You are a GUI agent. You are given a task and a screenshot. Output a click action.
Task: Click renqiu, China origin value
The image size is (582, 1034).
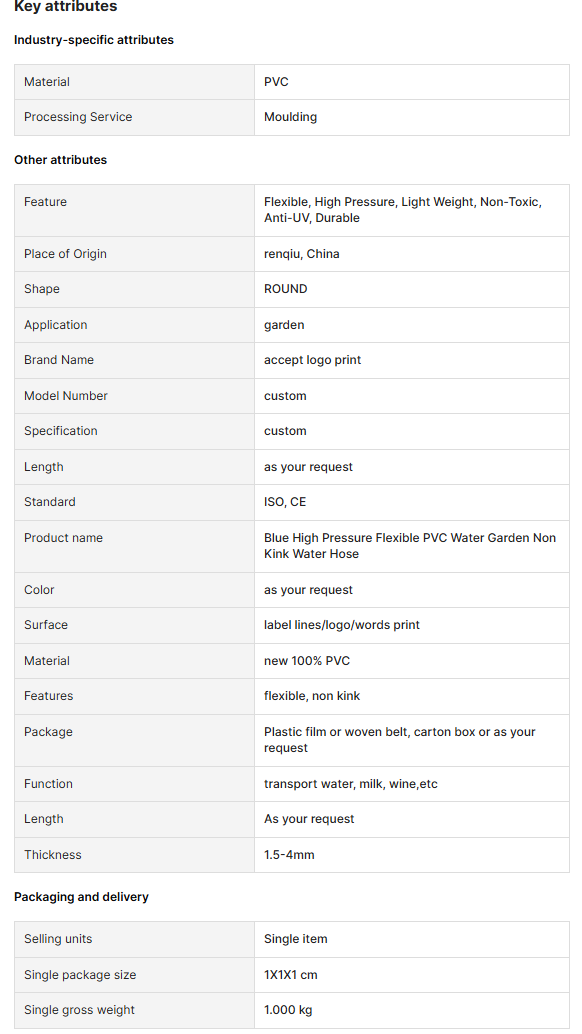point(301,254)
